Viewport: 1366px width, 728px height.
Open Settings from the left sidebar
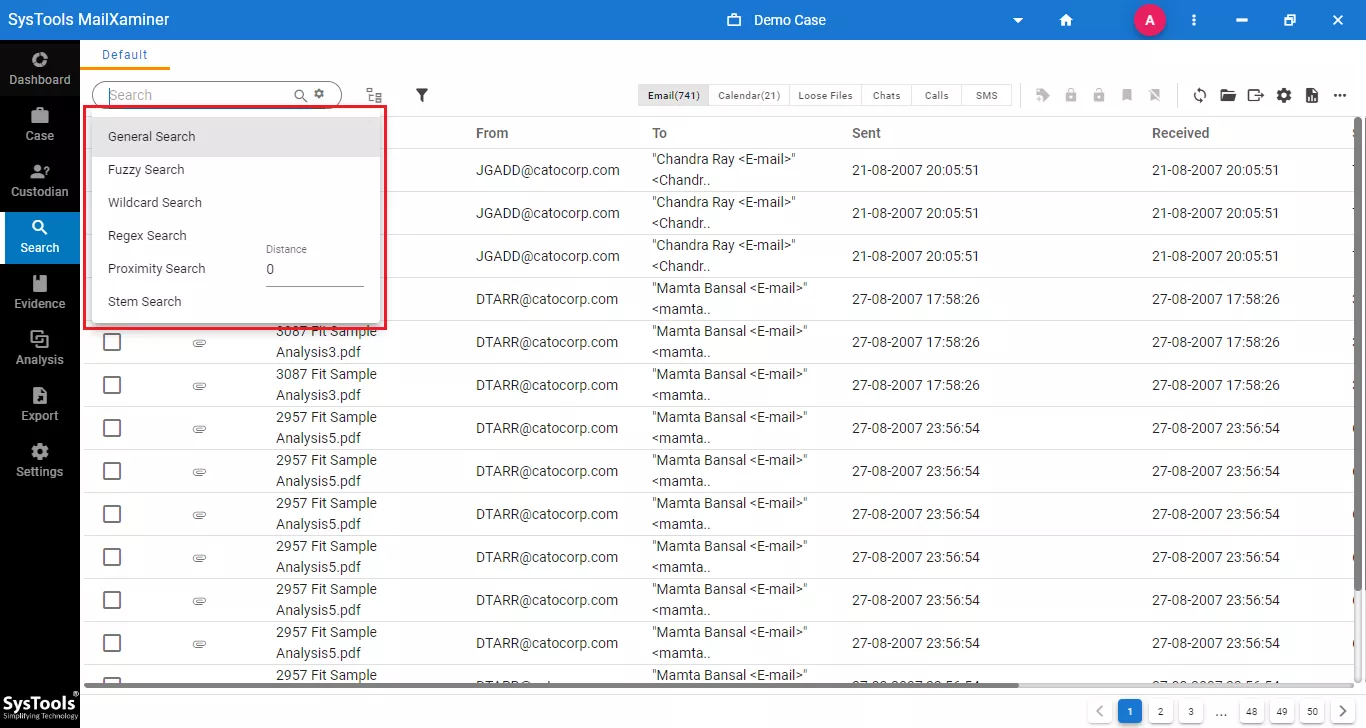(40, 461)
